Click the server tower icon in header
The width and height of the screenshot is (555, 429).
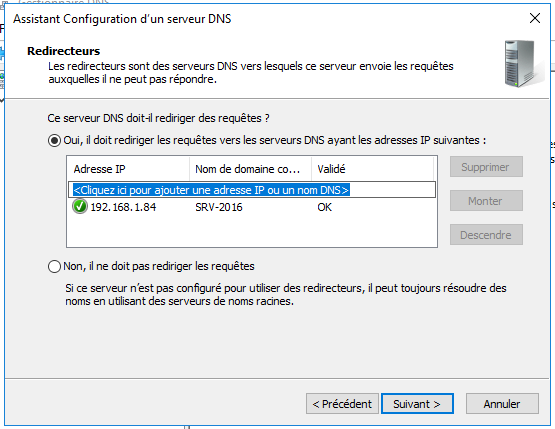[x=524, y=64]
